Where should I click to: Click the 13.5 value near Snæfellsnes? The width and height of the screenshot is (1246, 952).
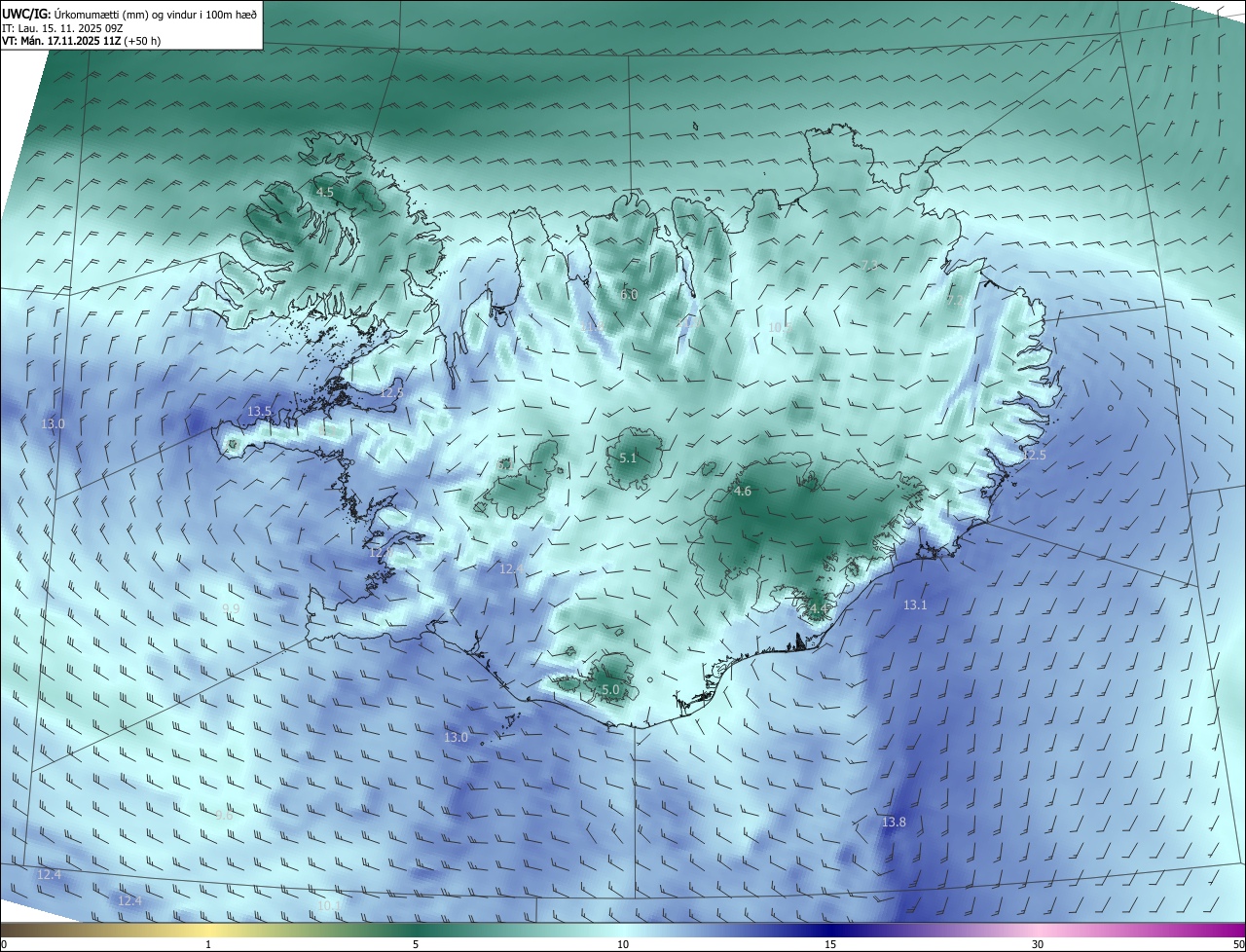point(259,412)
